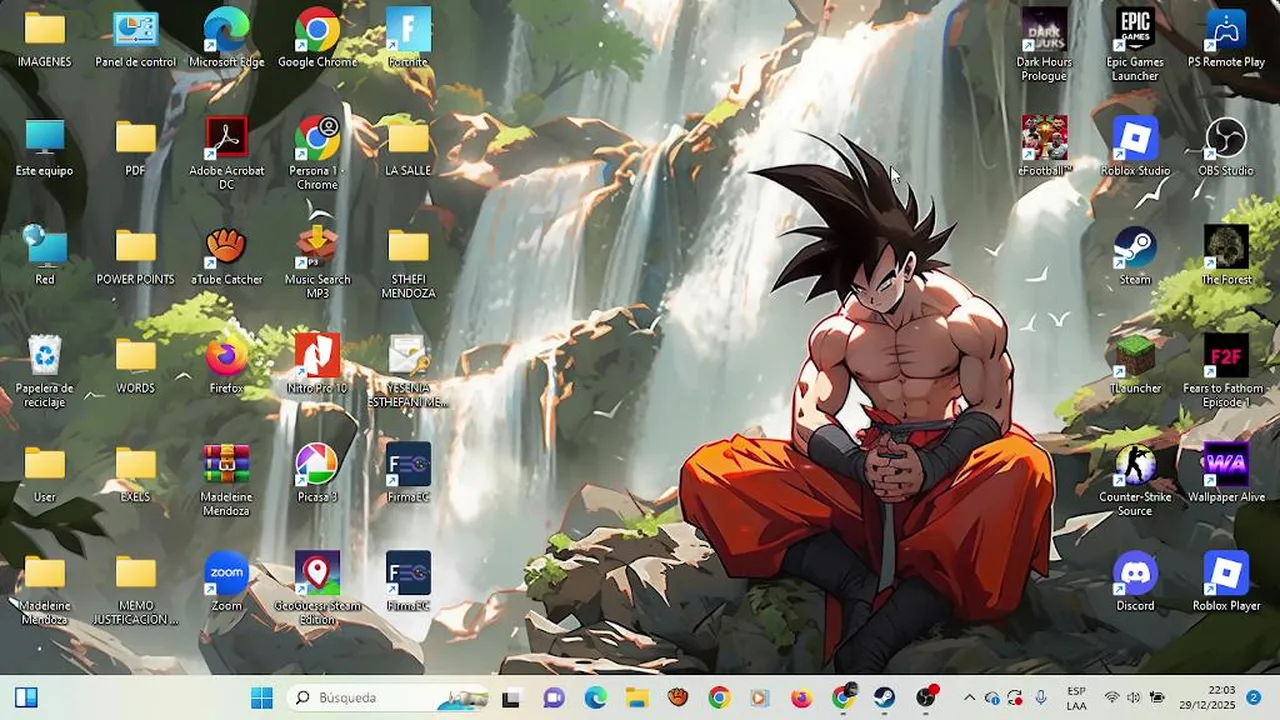Open the Madeleine Mendoza WinRAR archive

tap(226, 480)
